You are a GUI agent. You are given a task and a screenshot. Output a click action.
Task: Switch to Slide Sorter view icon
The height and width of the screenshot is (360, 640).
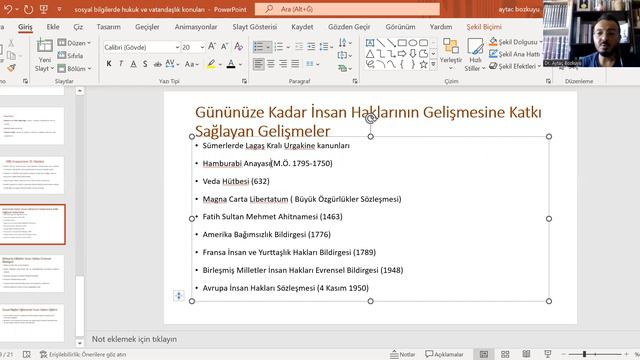pyautogui.click(x=505, y=354)
